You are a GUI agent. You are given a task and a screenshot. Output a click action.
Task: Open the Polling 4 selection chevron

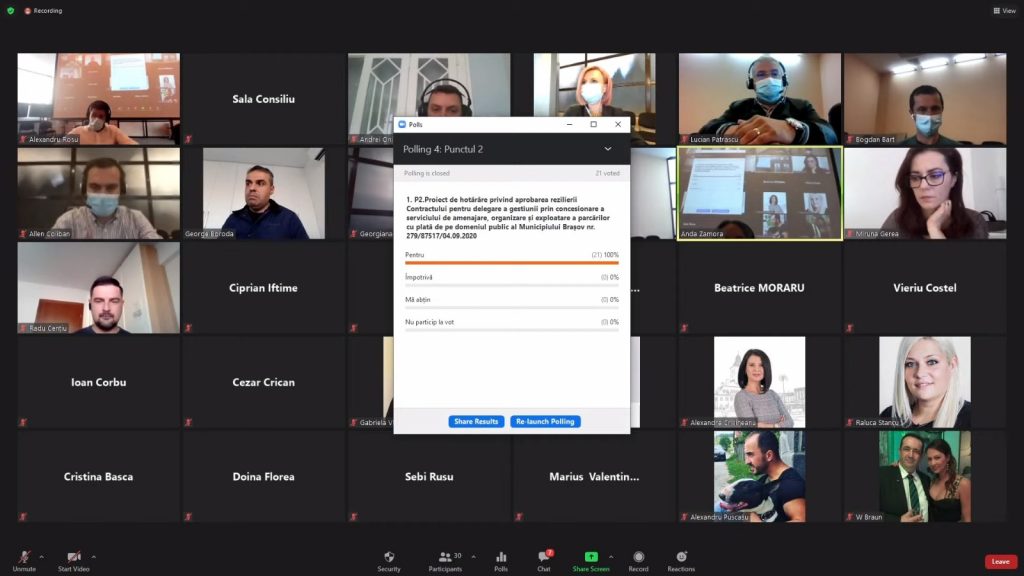(608, 149)
